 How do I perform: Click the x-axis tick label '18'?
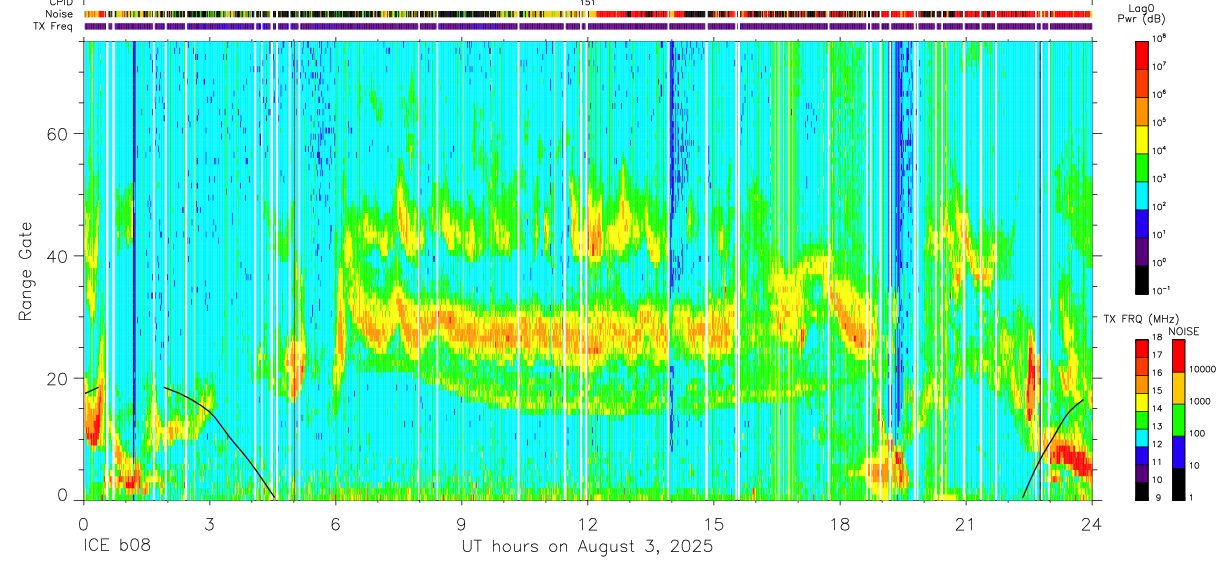(x=839, y=524)
